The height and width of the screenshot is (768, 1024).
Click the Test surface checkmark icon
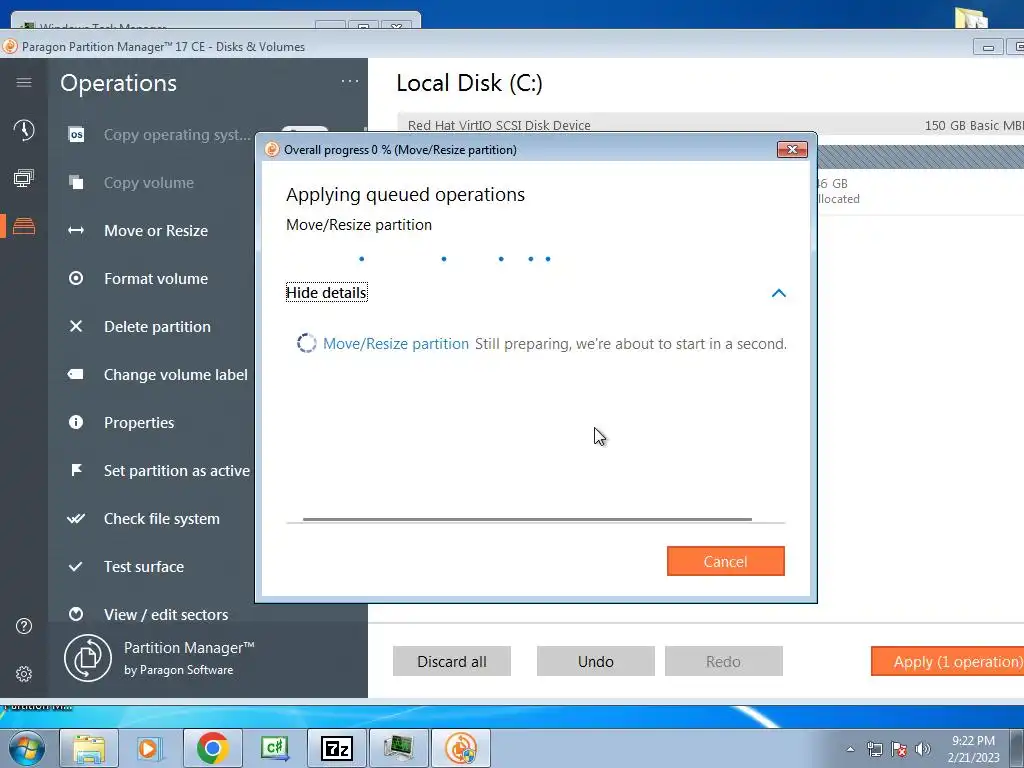(x=76, y=566)
